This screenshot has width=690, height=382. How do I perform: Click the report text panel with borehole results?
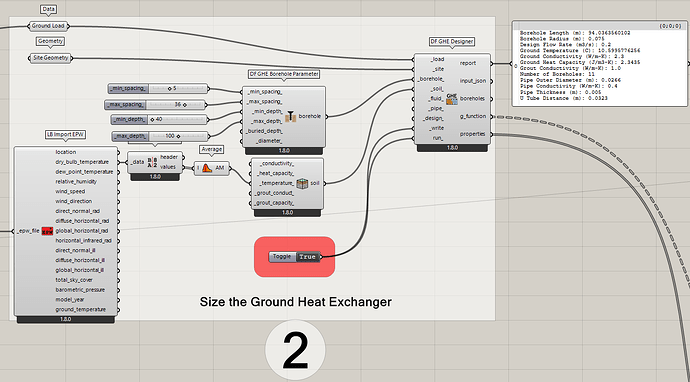pos(599,63)
